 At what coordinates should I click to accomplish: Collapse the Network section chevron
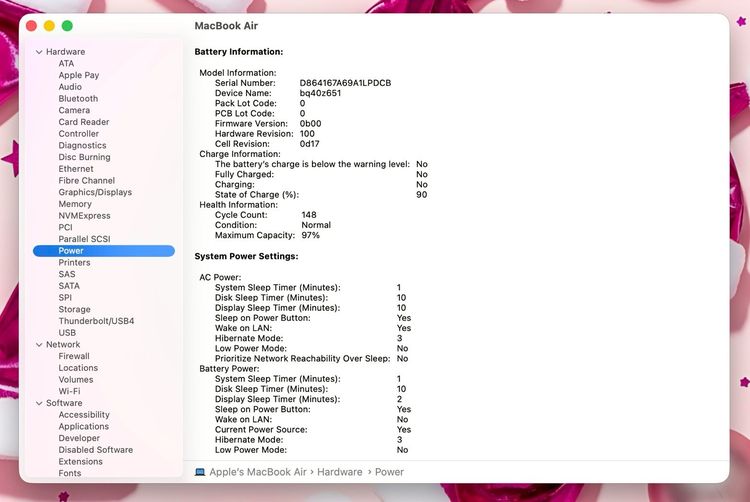[x=39, y=345]
